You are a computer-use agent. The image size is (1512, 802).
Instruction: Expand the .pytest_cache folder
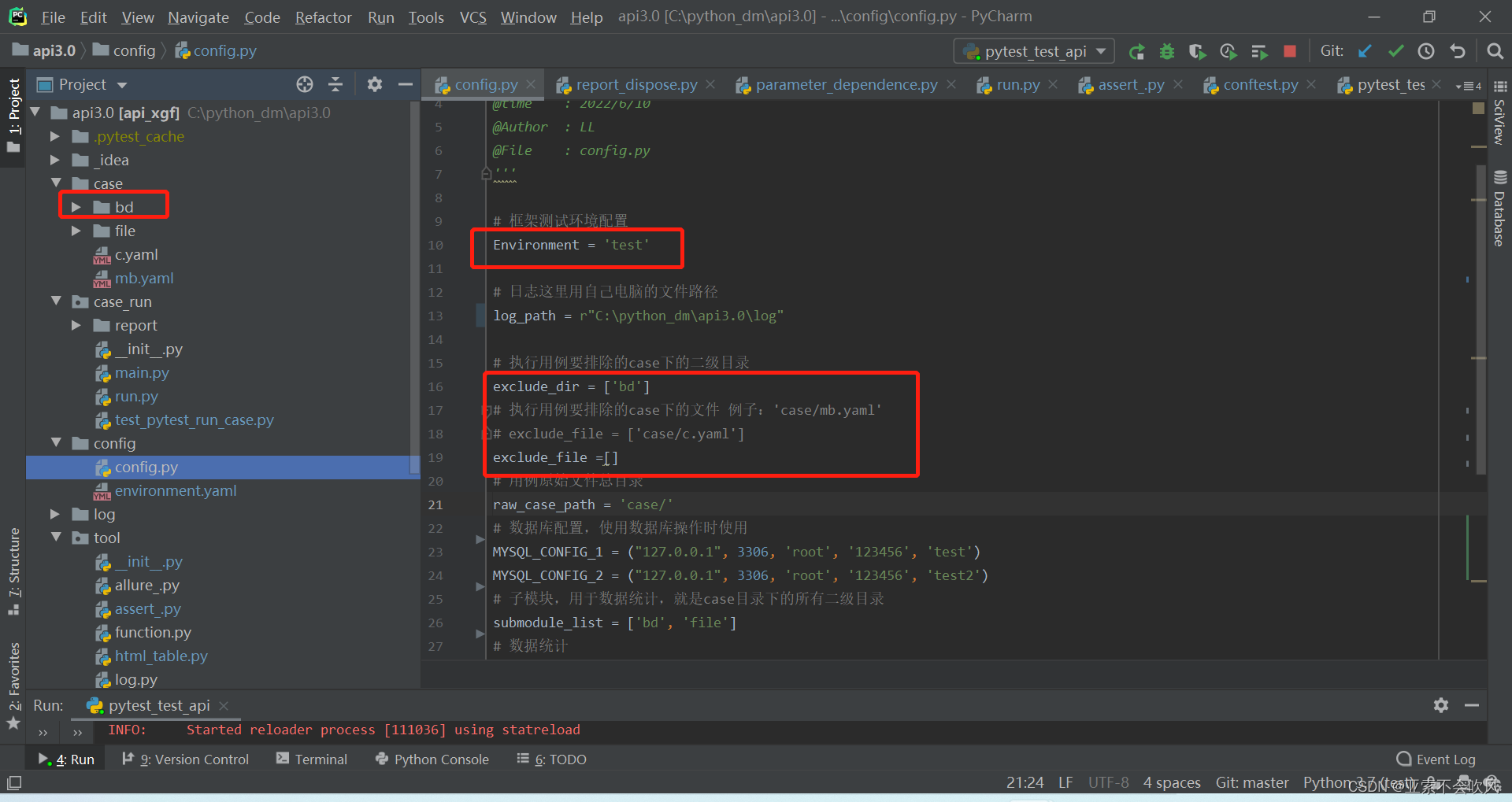tap(55, 136)
